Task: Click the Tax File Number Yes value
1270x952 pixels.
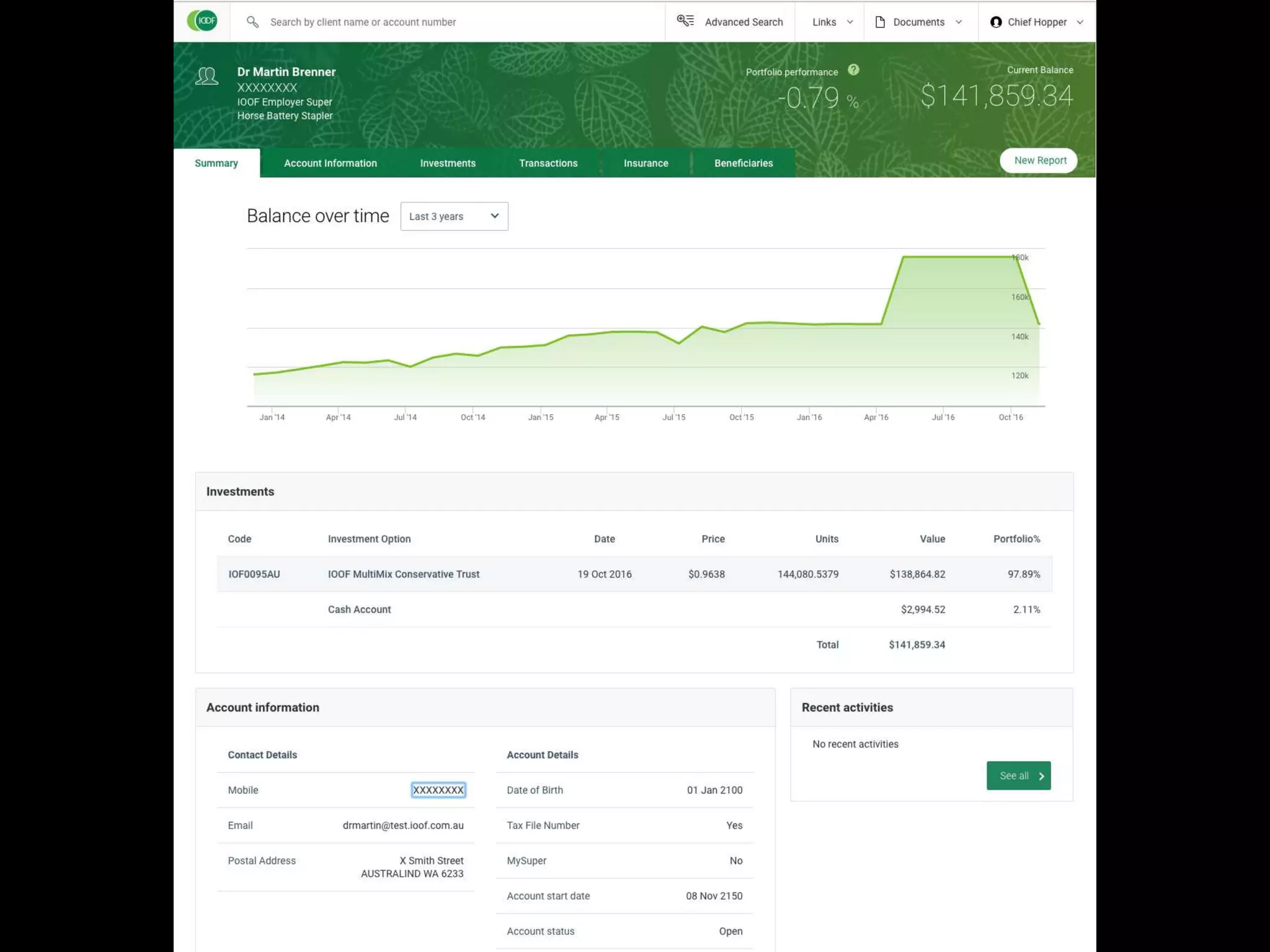Action: (x=734, y=826)
